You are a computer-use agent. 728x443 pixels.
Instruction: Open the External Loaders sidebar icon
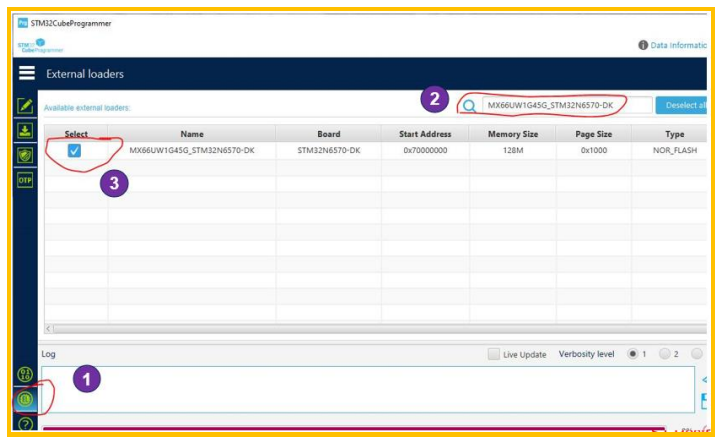[25, 399]
